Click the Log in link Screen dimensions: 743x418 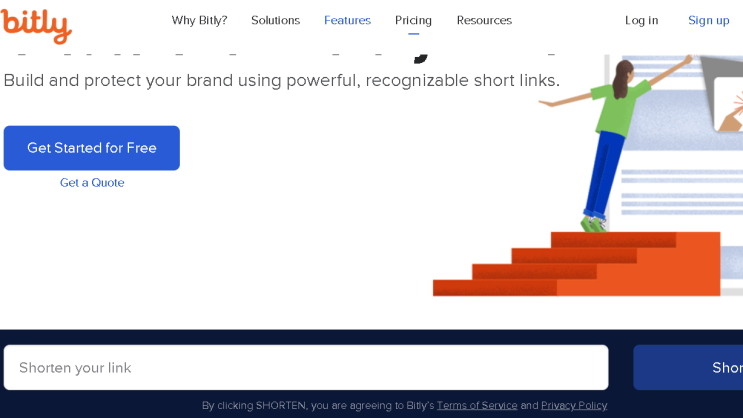pos(641,20)
